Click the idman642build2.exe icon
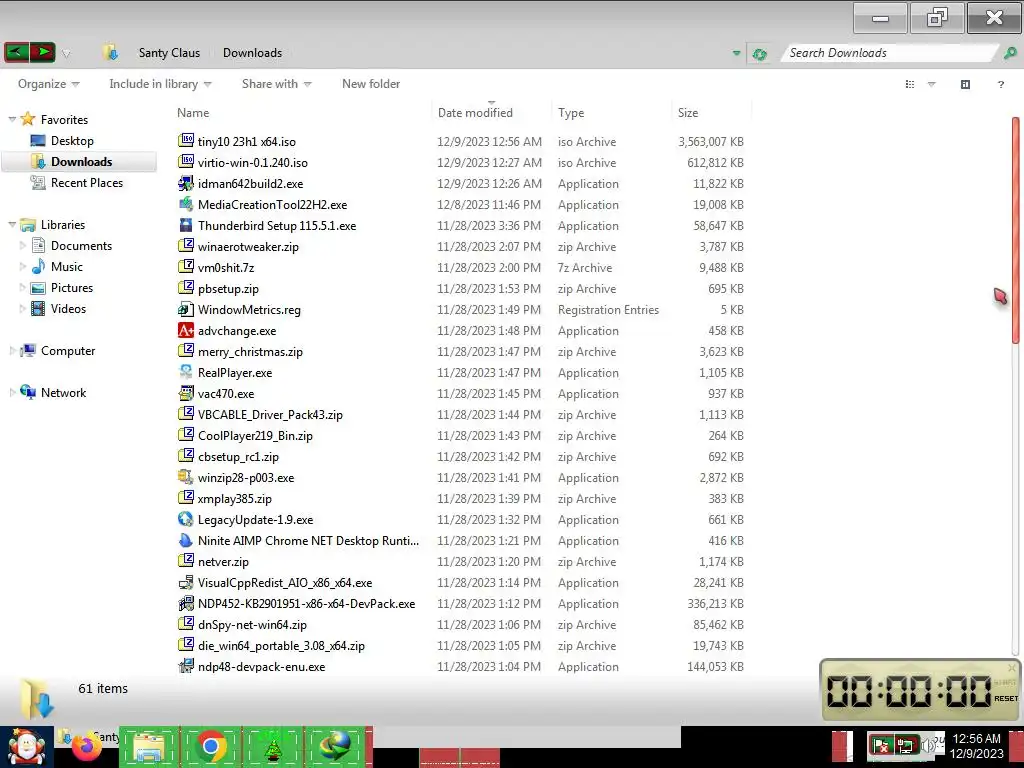The image size is (1024, 768). click(186, 183)
